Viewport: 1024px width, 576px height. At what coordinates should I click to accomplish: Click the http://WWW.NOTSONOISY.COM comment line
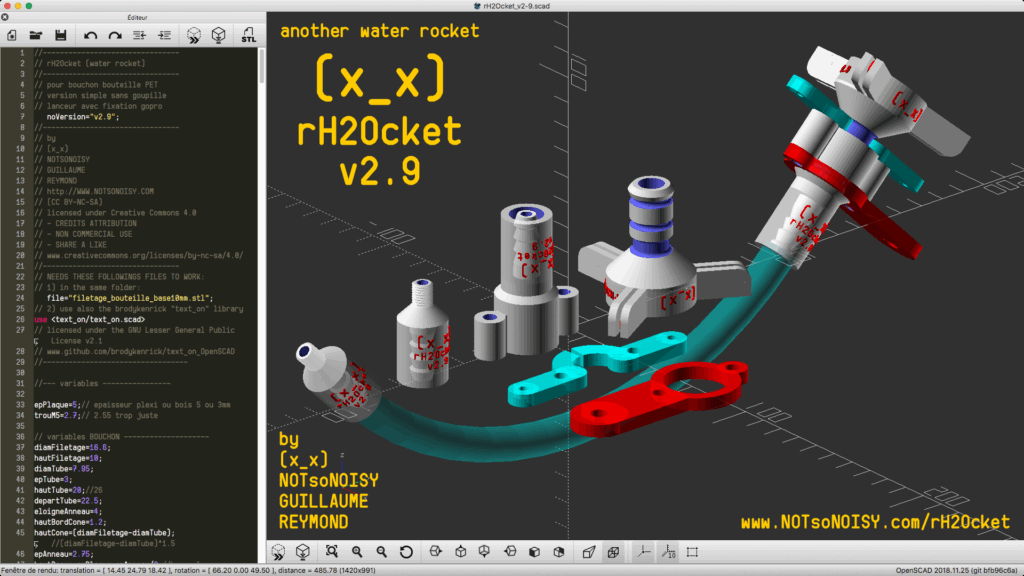coord(94,191)
